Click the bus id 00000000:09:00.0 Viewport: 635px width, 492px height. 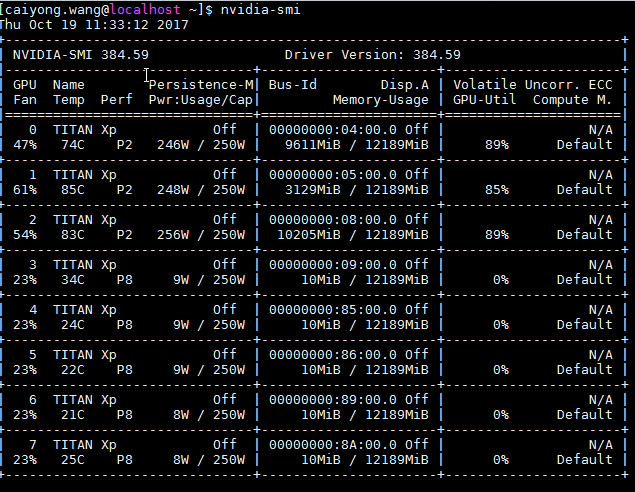pyautogui.click(x=333, y=264)
